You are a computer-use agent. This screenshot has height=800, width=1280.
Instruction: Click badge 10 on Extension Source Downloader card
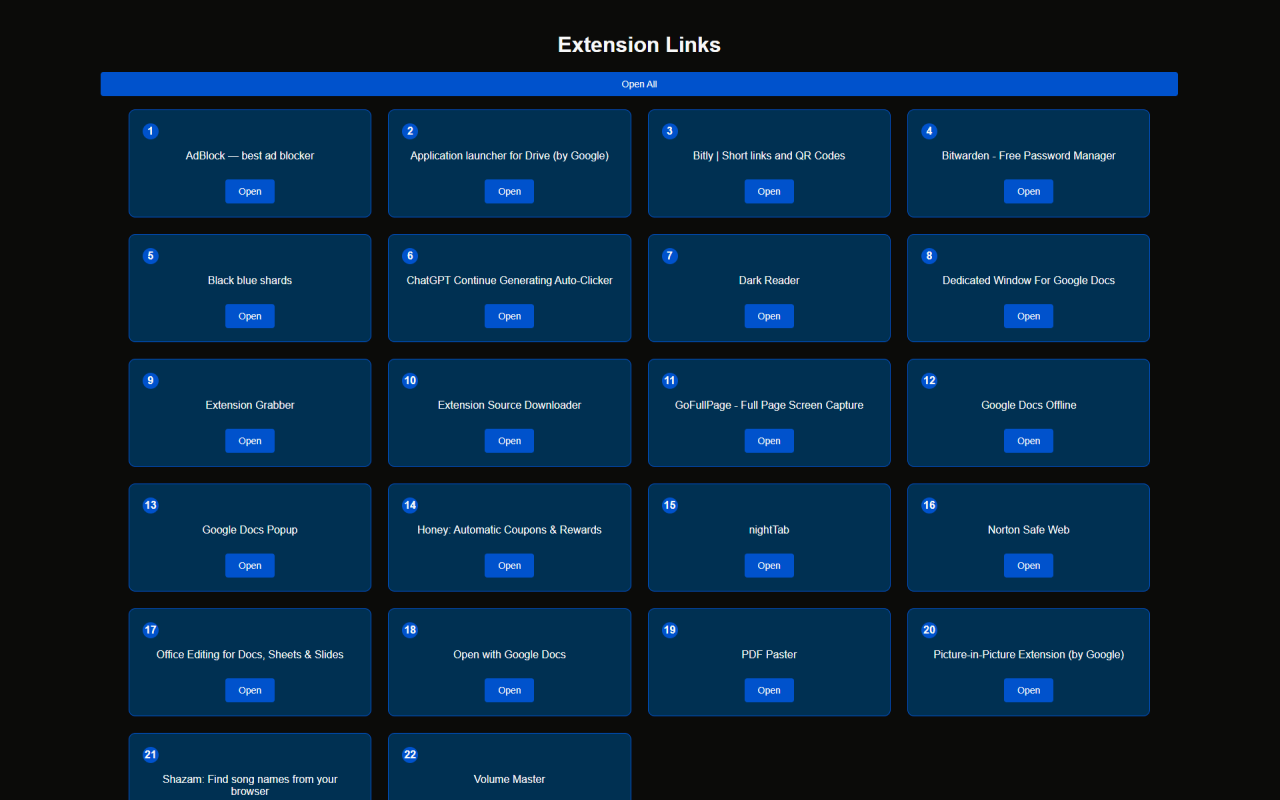pos(410,380)
